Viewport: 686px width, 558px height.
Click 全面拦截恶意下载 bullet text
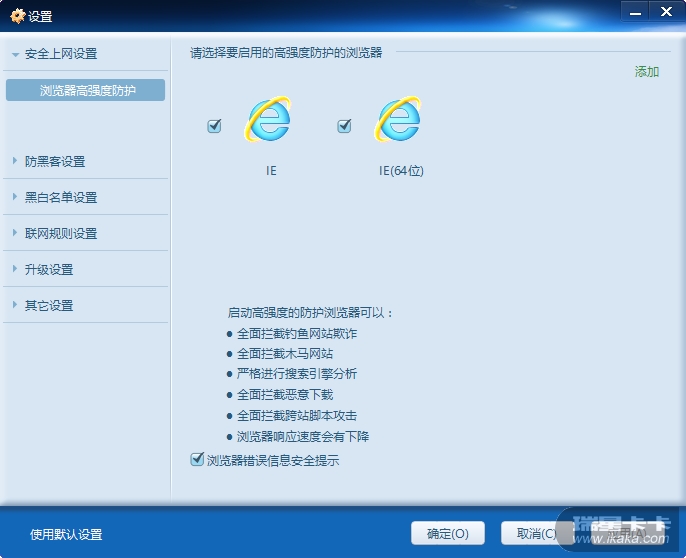pos(285,395)
